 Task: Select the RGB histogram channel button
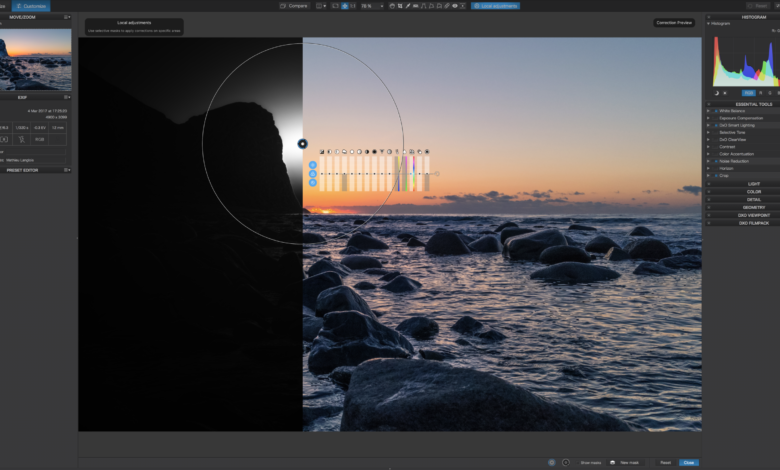pyautogui.click(x=747, y=93)
